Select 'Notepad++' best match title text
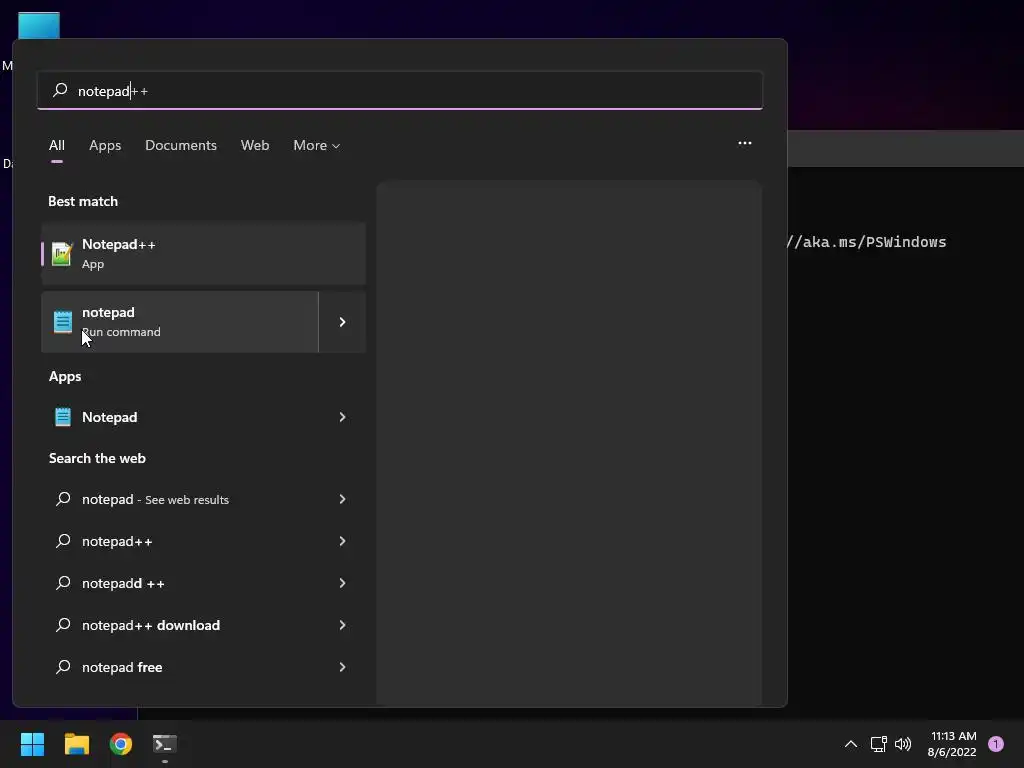Image resolution: width=1024 pixels, height=768 pixels. tap(119, 244)
